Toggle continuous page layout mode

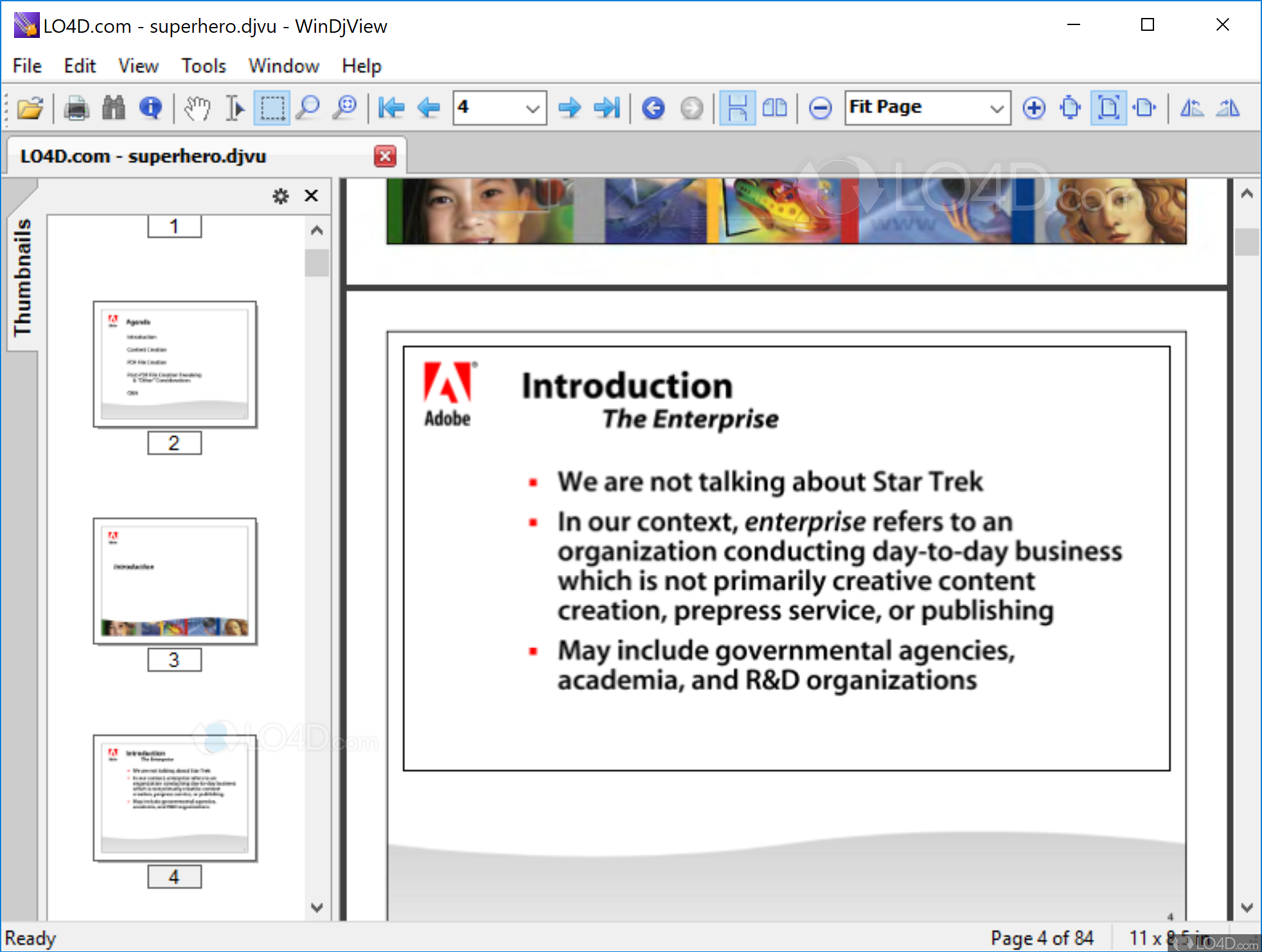point(737,108)
